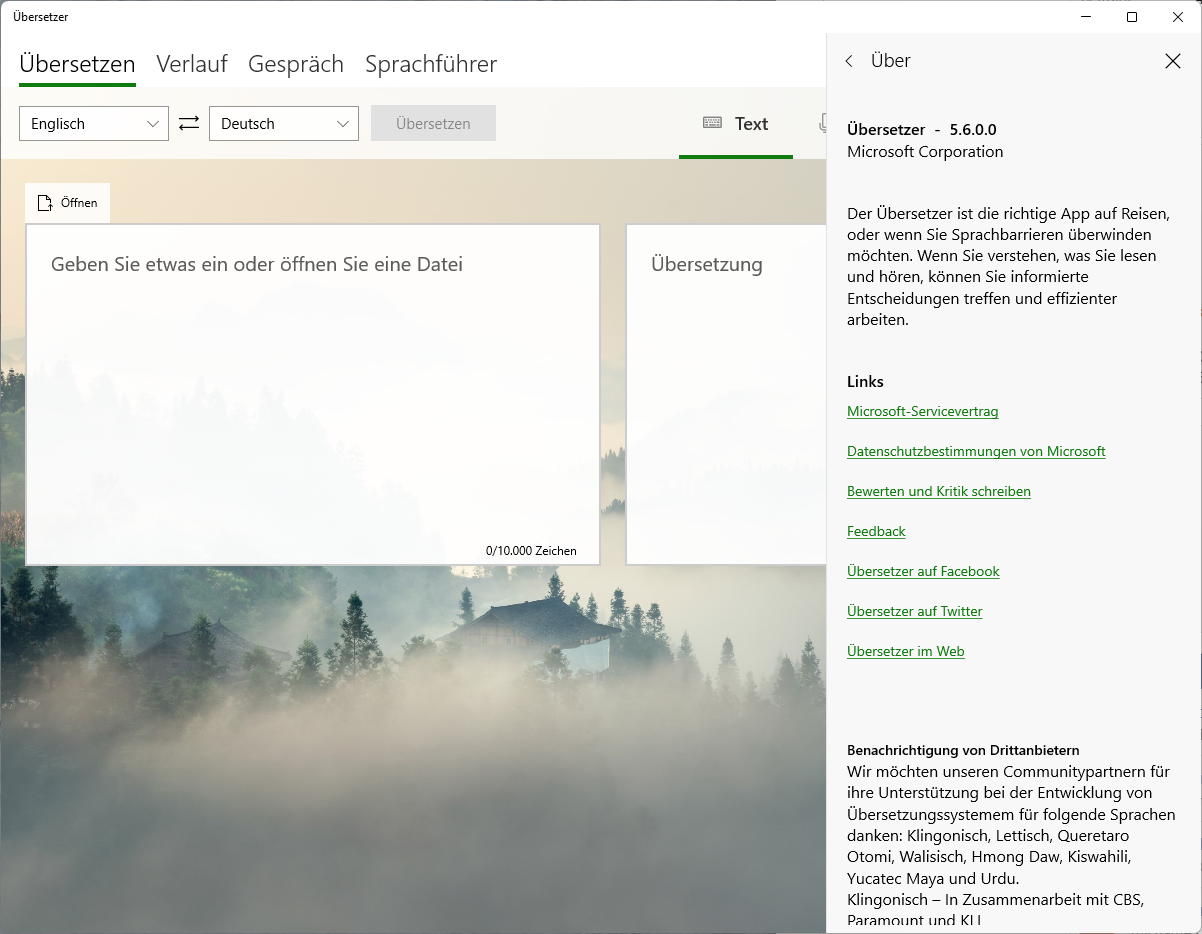
Task: Open Bewerten und Kritik schreiben link
Action: click(x=939, y=491)
